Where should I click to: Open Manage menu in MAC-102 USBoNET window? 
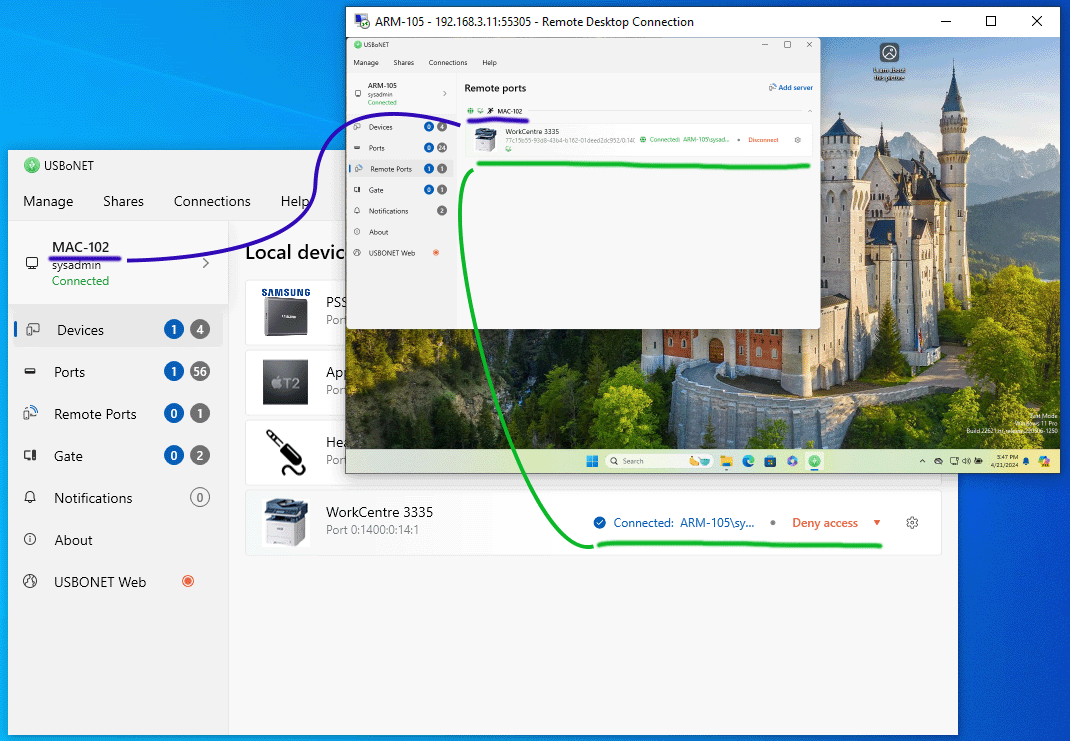click(48, 201)
